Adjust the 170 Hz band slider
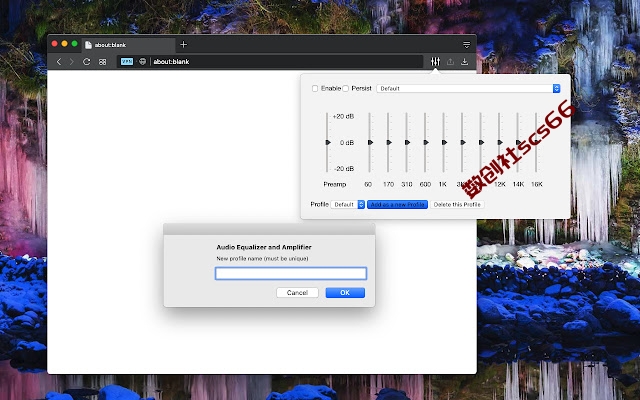This screenshot has height=400, width=640. 389,142
